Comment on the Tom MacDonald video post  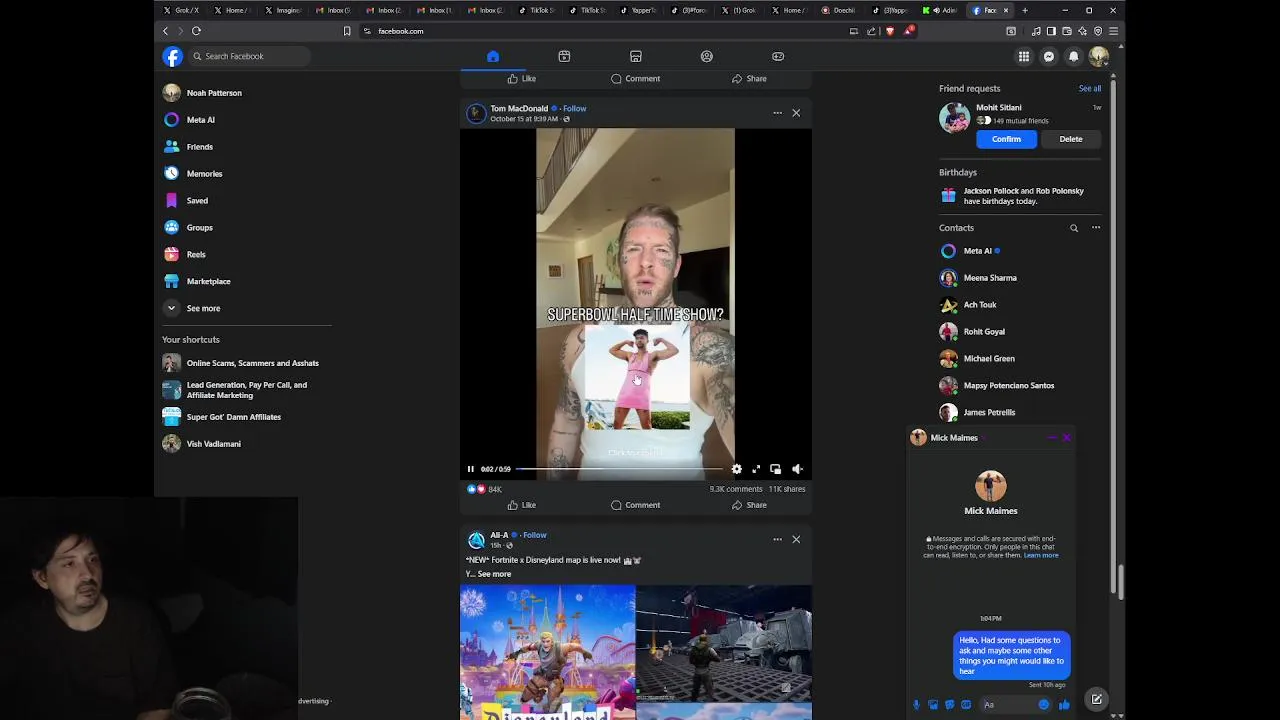point(636,505)
